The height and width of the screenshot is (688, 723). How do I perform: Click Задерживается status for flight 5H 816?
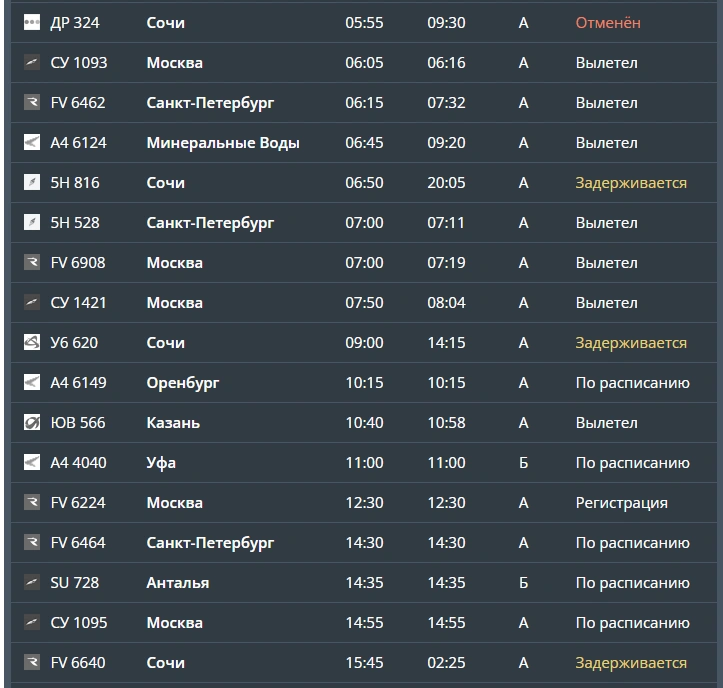point(631,183)
